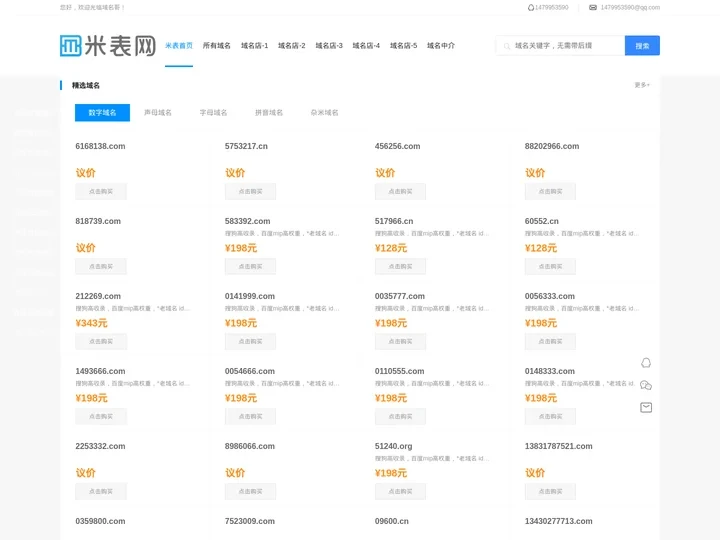Screen dimensions: 720x540
Task: Click 点击购买 under 517966.cn
Action: coord(400,266)
